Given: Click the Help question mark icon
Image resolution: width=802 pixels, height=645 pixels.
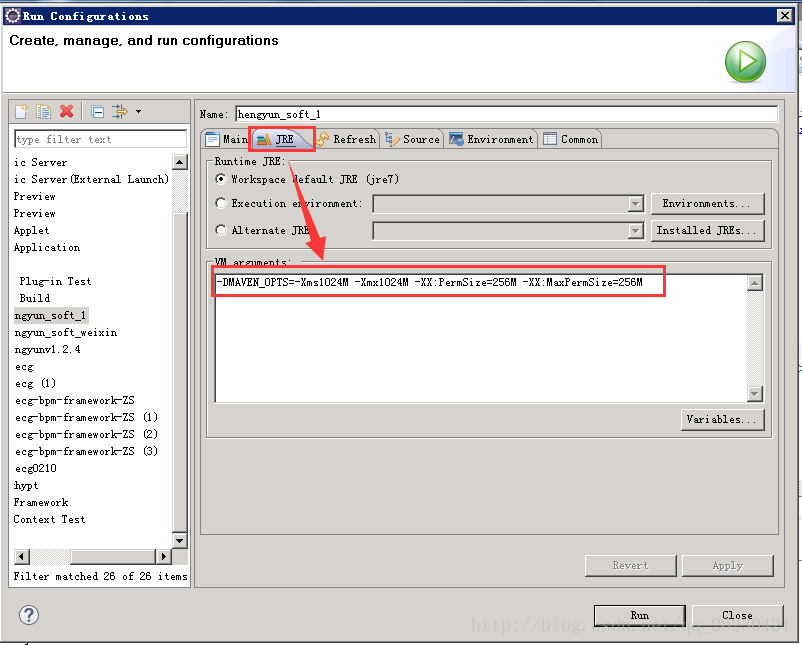Looking at the screenshot, I should tap(28, 615).
